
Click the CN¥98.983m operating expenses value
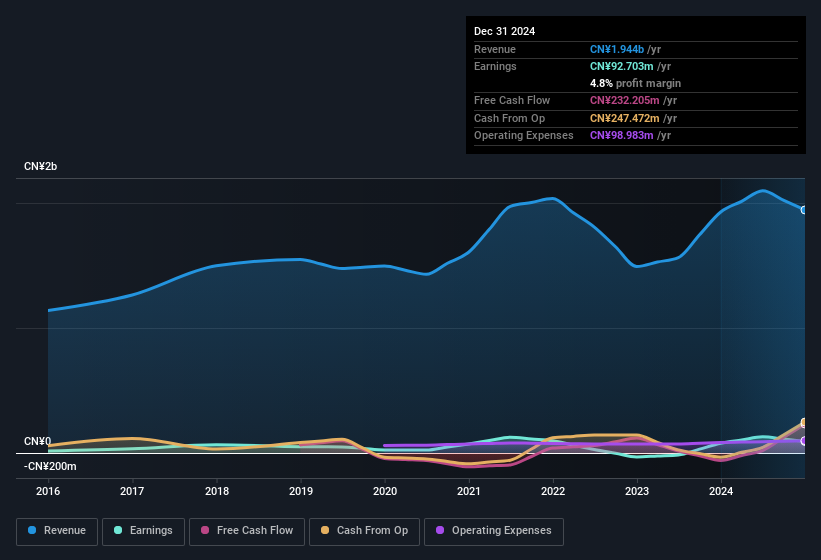coord(622,136)
